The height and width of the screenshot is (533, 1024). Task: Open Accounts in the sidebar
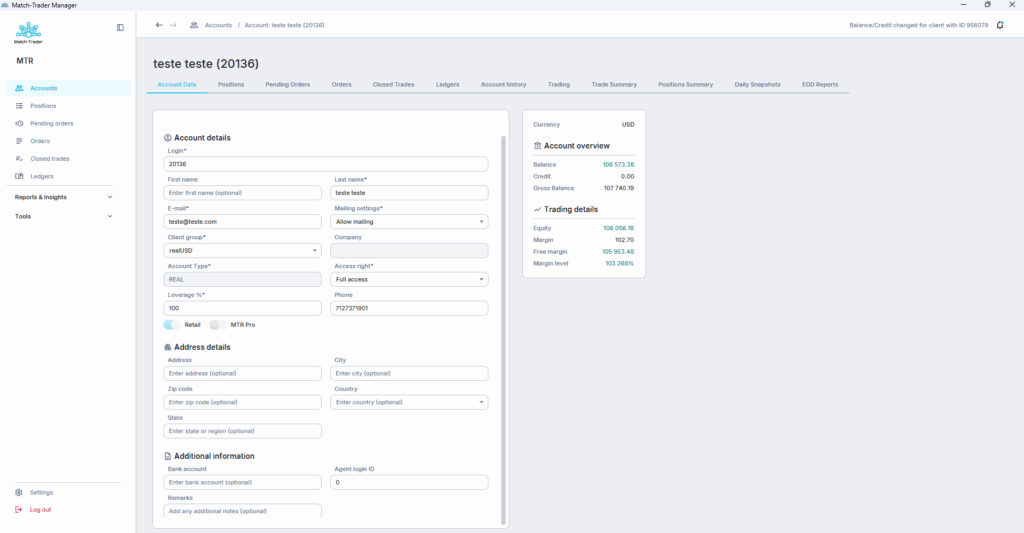69,88
